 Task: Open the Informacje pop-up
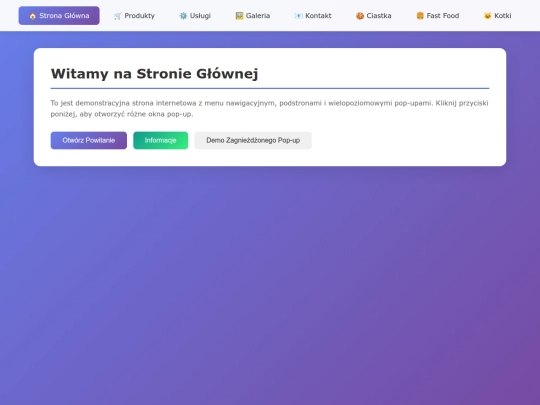click(x=160, y=140)
